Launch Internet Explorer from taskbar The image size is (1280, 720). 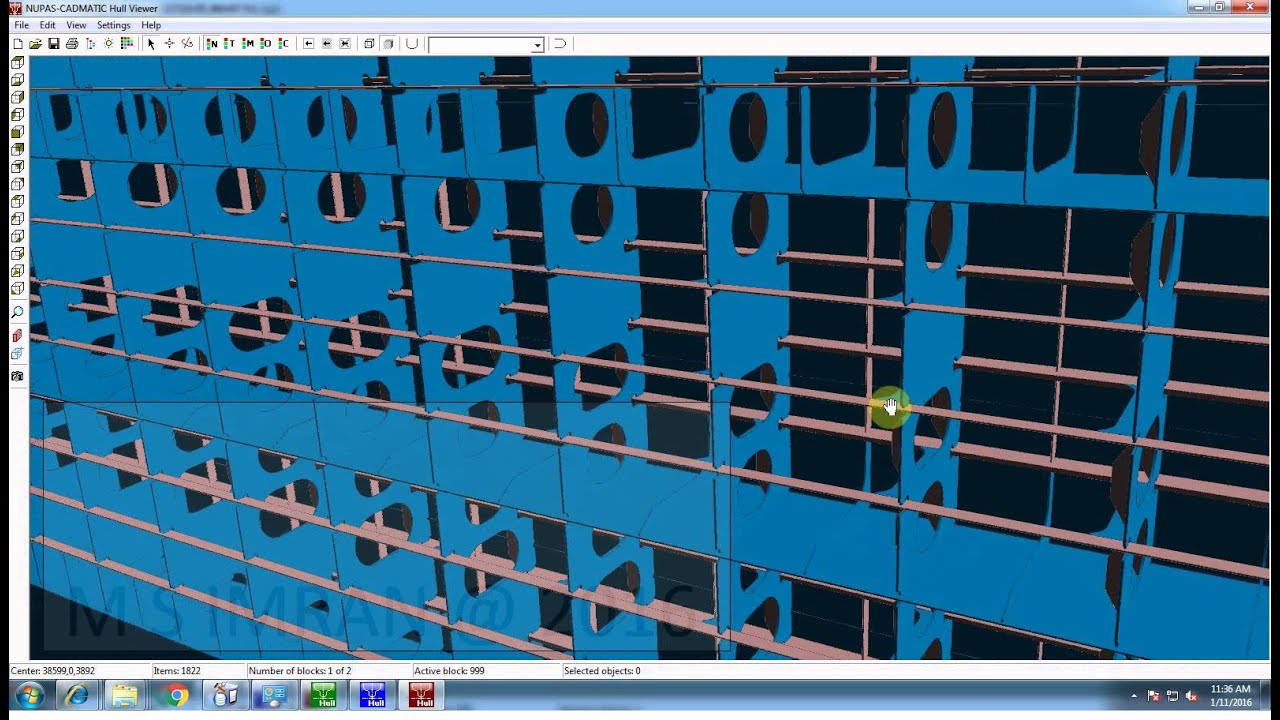pos(77,696)
